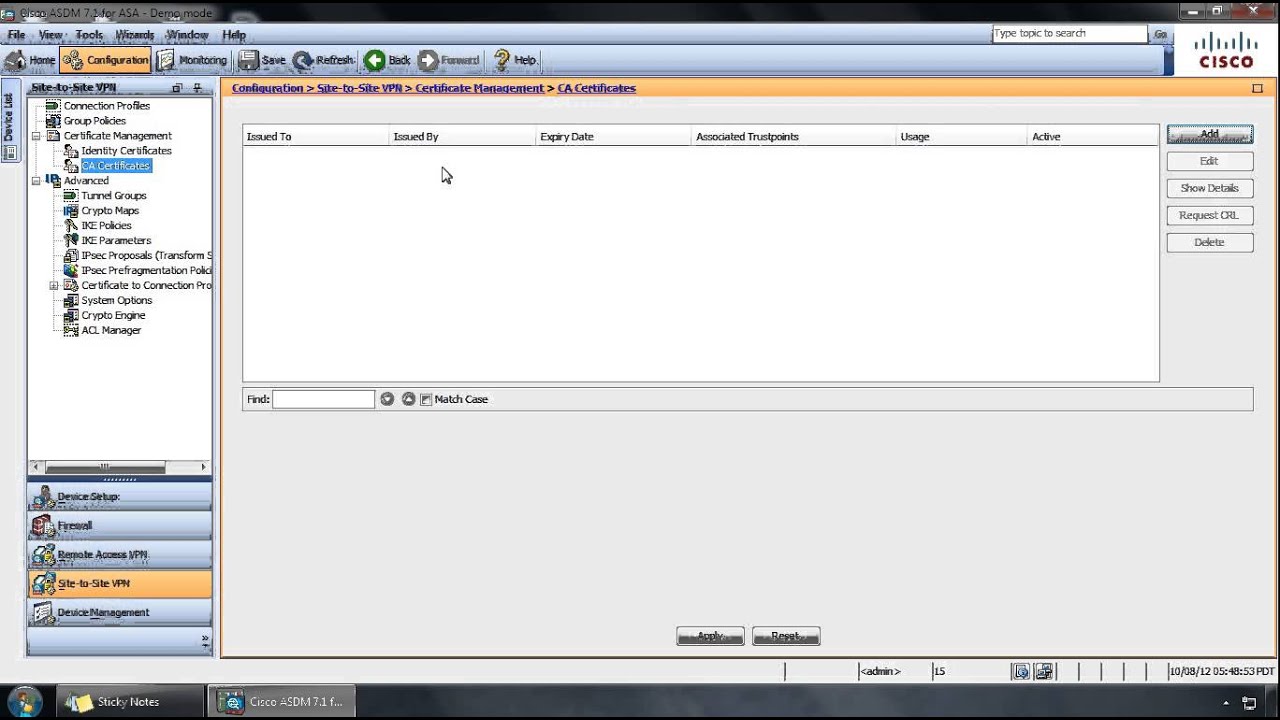Sort by the Issued To column header
Screen dimensions: 1280x720
click(x=316, y=137)
